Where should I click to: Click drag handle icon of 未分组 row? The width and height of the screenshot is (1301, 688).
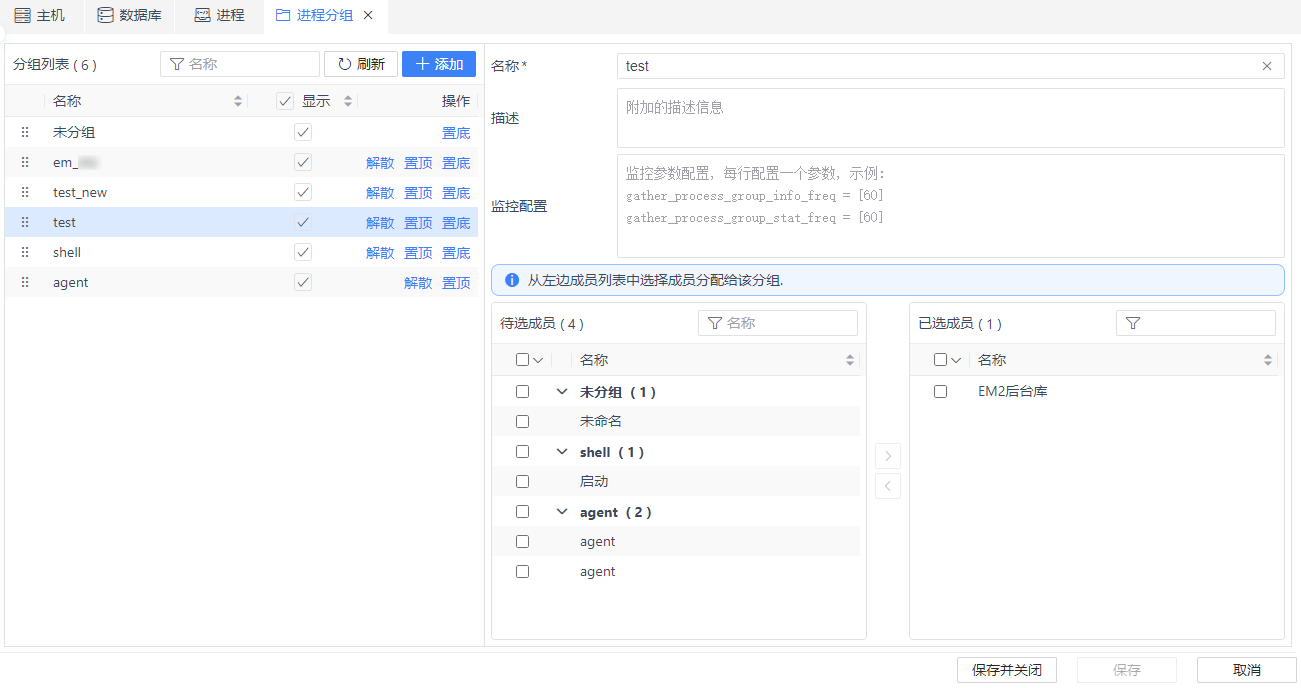25,132
